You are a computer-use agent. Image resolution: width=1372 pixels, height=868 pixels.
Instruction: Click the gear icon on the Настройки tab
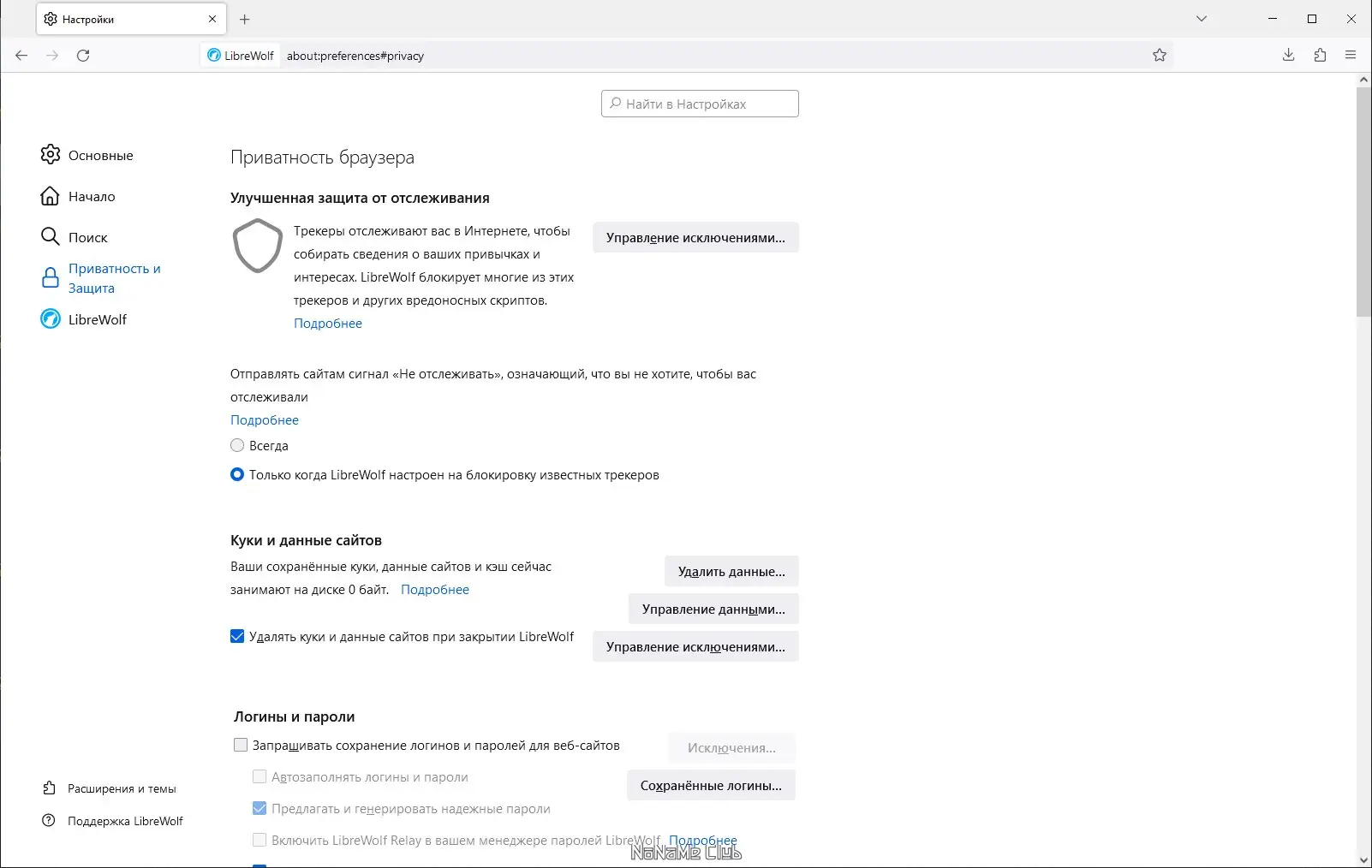(x=51, y=19)
